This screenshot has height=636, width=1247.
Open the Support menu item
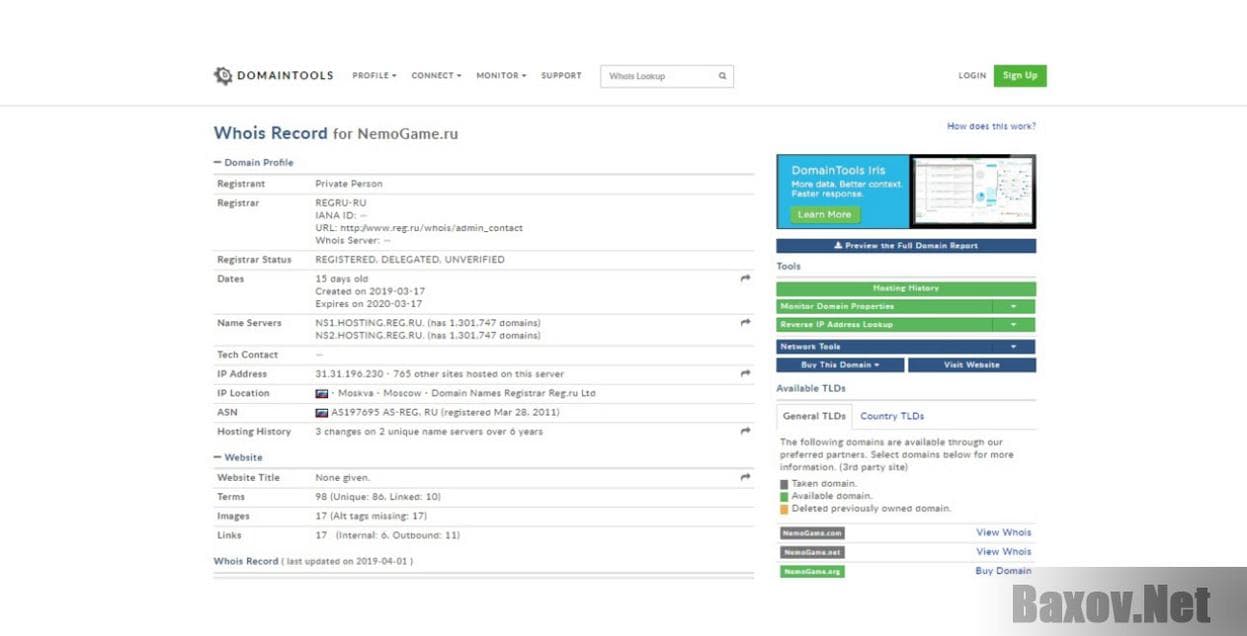(561, 76)
